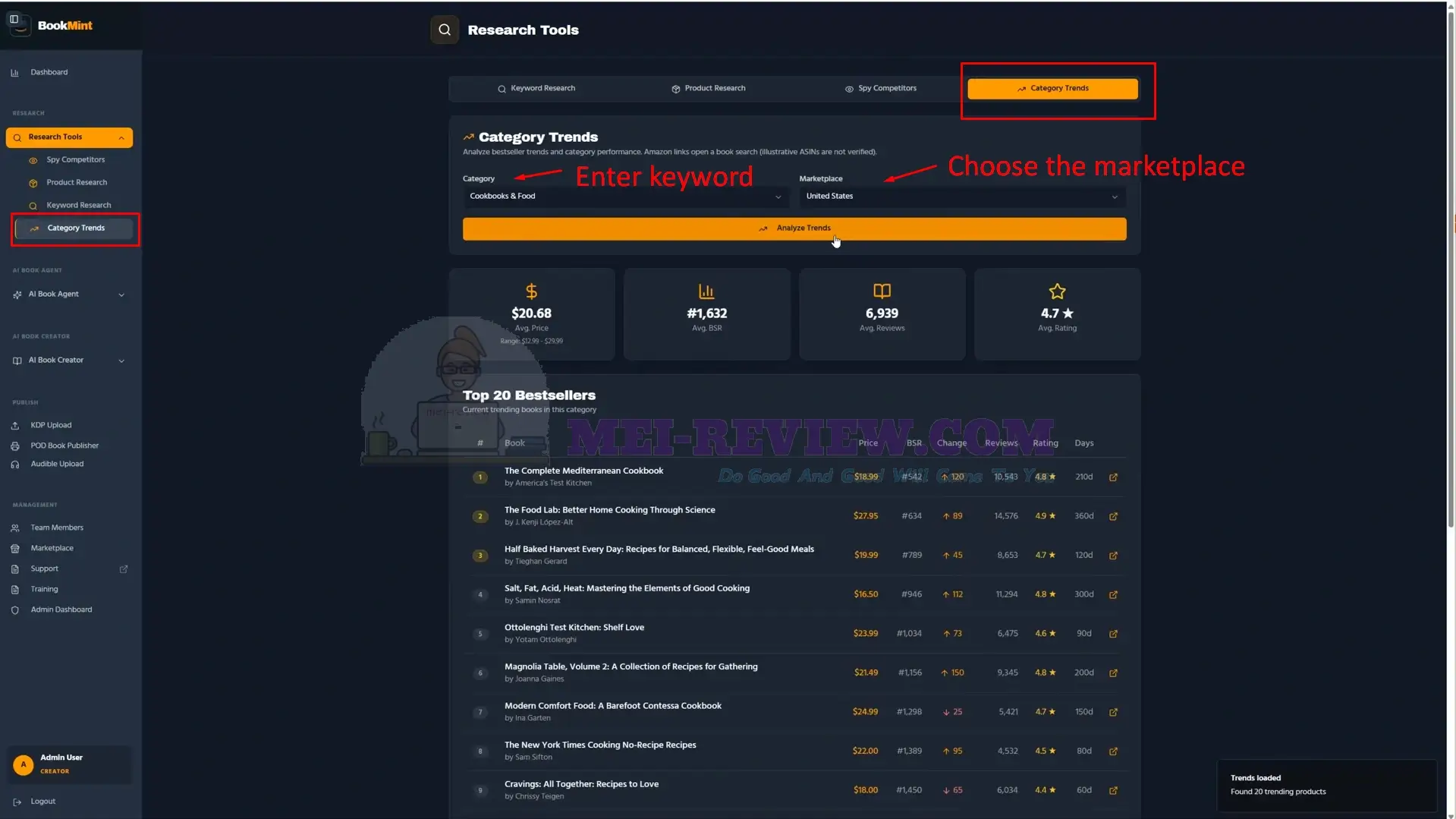This screenshot has width=1456, height=819.
Task: Open Admin Dashboard in sidebar
Action: [61, 610]
